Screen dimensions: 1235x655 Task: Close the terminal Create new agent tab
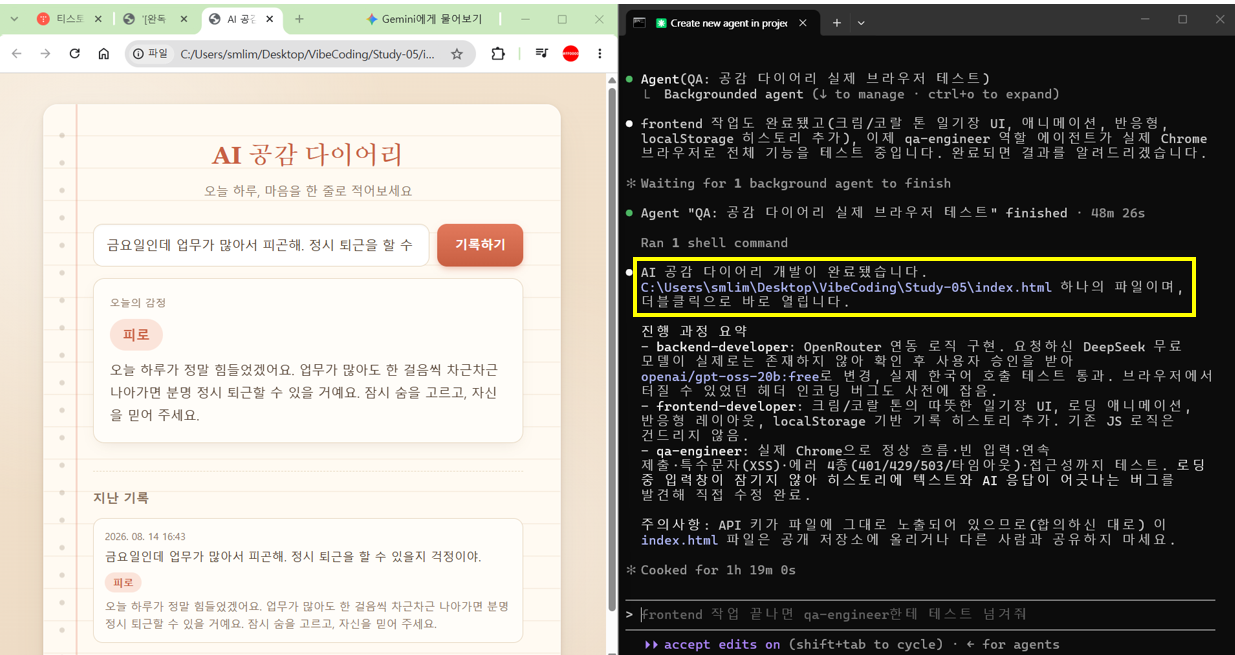804,23
